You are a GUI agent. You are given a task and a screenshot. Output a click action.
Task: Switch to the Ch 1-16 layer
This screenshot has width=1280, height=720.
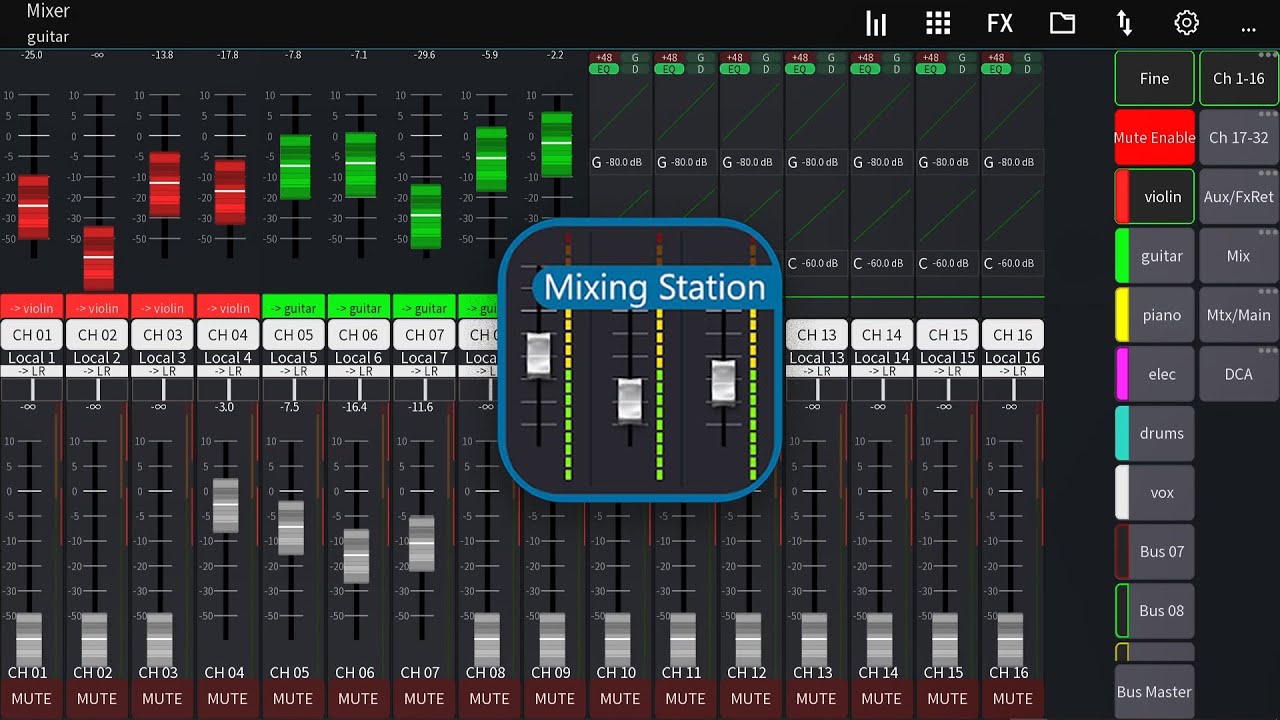[x=1239, y=78]
